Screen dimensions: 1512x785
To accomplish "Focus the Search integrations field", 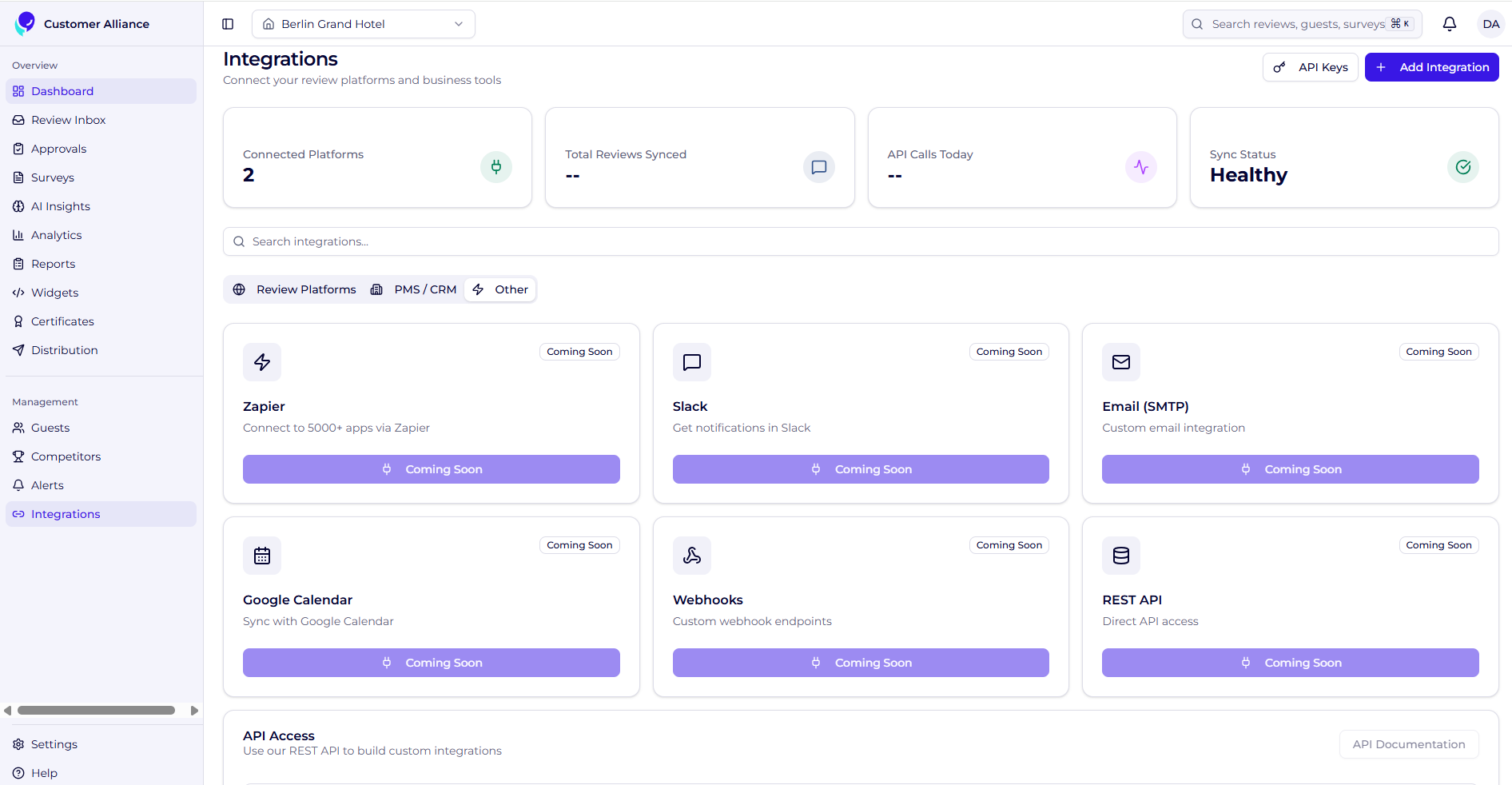I will coord(861,241).
